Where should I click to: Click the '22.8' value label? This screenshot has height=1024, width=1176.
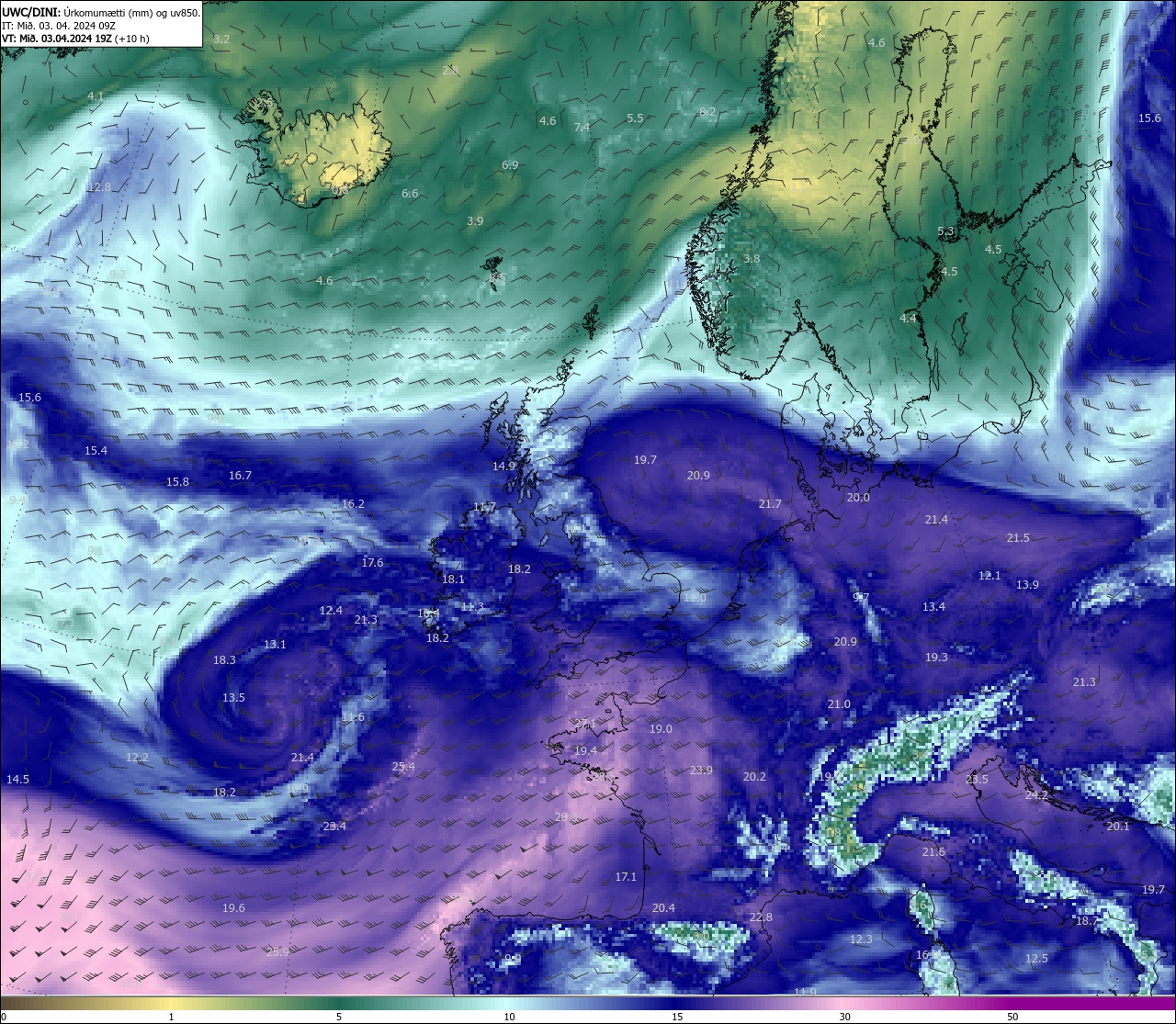(761, 917)
